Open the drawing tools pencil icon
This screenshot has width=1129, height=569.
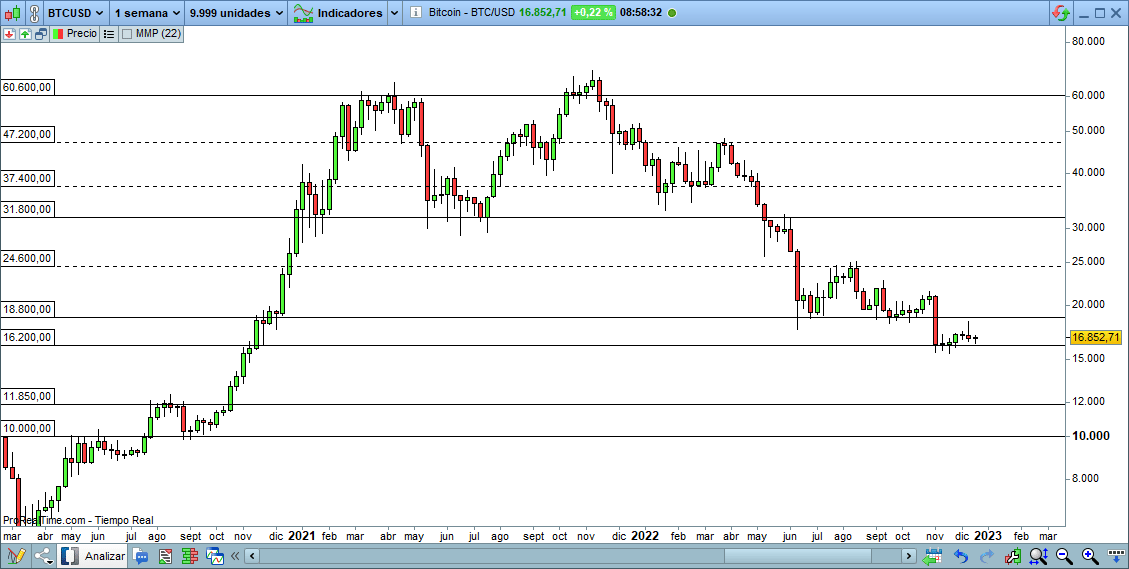point(16,555)
